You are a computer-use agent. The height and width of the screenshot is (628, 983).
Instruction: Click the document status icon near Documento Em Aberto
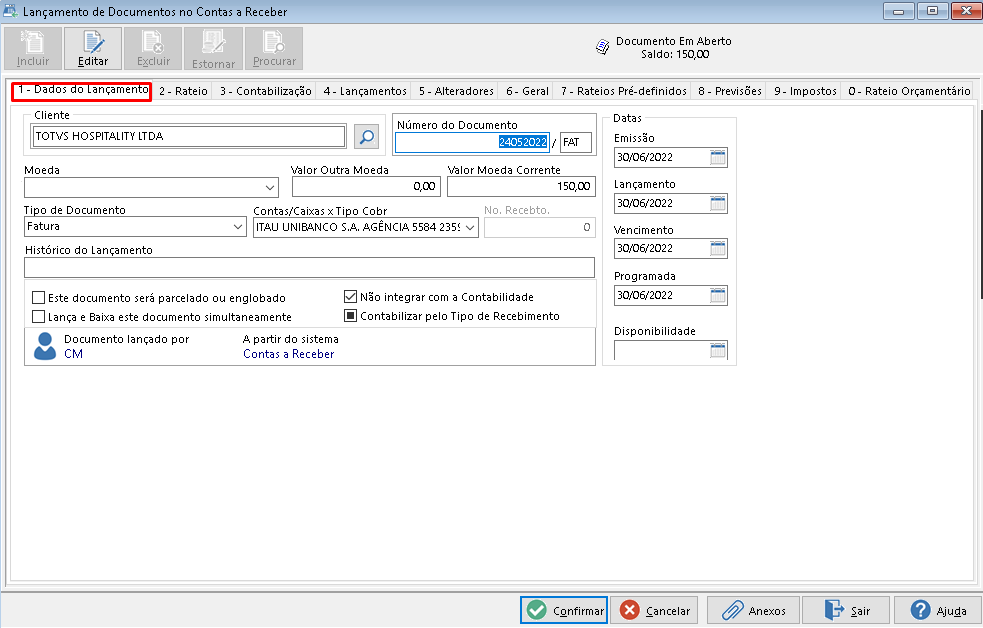(602, 47)
